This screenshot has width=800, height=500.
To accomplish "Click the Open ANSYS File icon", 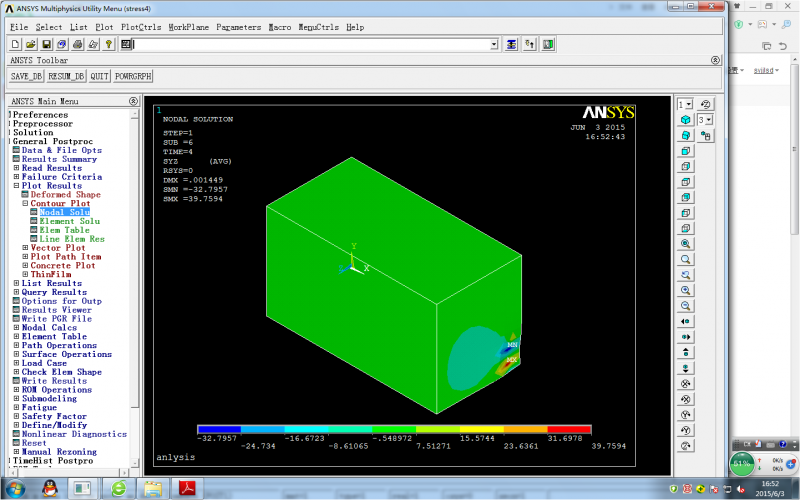I will point(31,44).
